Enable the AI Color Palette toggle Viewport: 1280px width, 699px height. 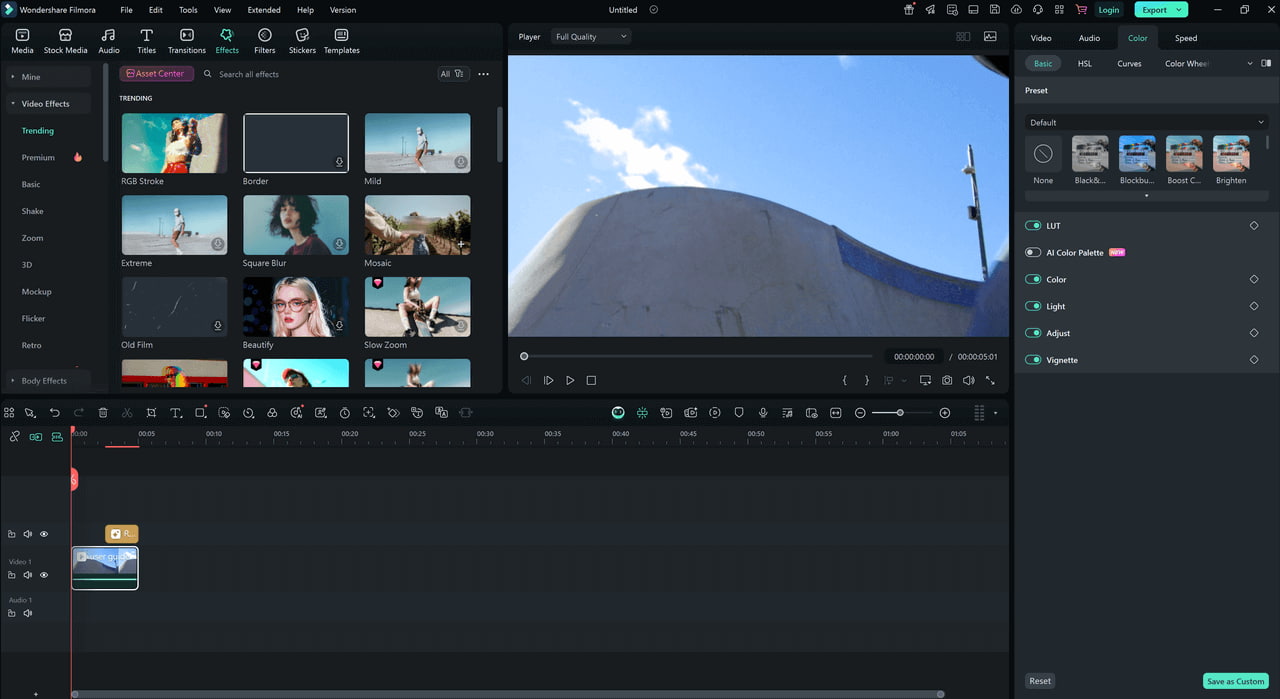[x=1033, y=253]
